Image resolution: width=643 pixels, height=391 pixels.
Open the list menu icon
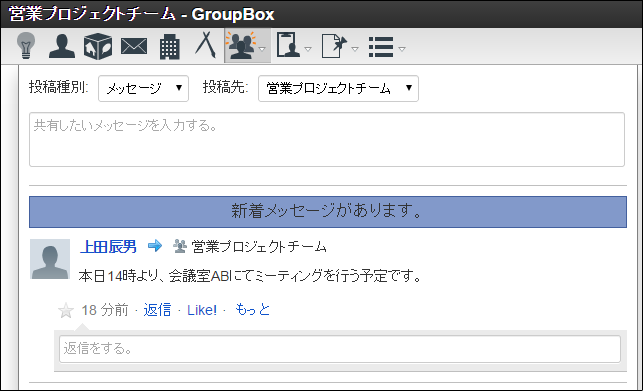(381, 47)
